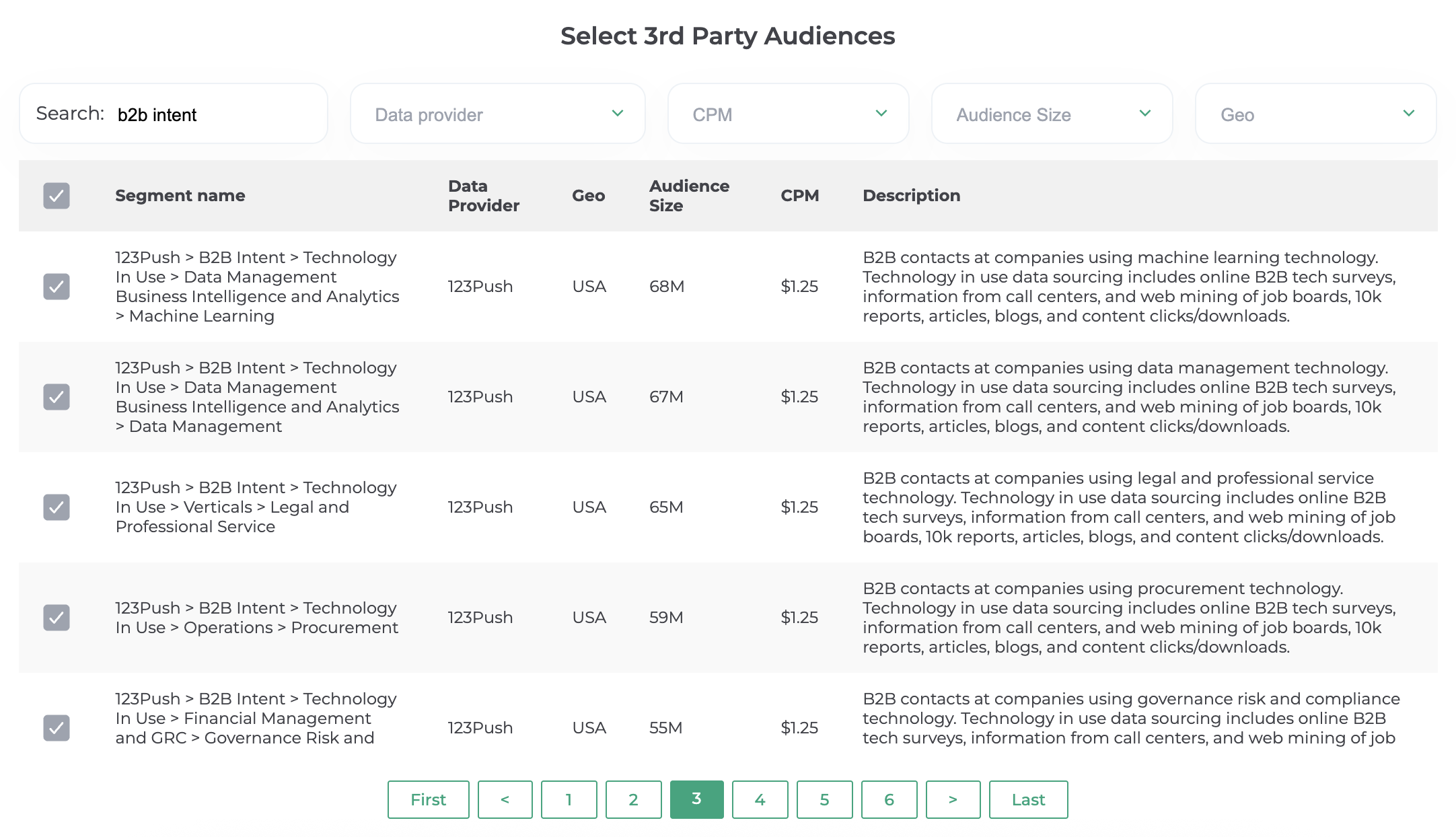Click the next page arrow button

click(953, 799)
